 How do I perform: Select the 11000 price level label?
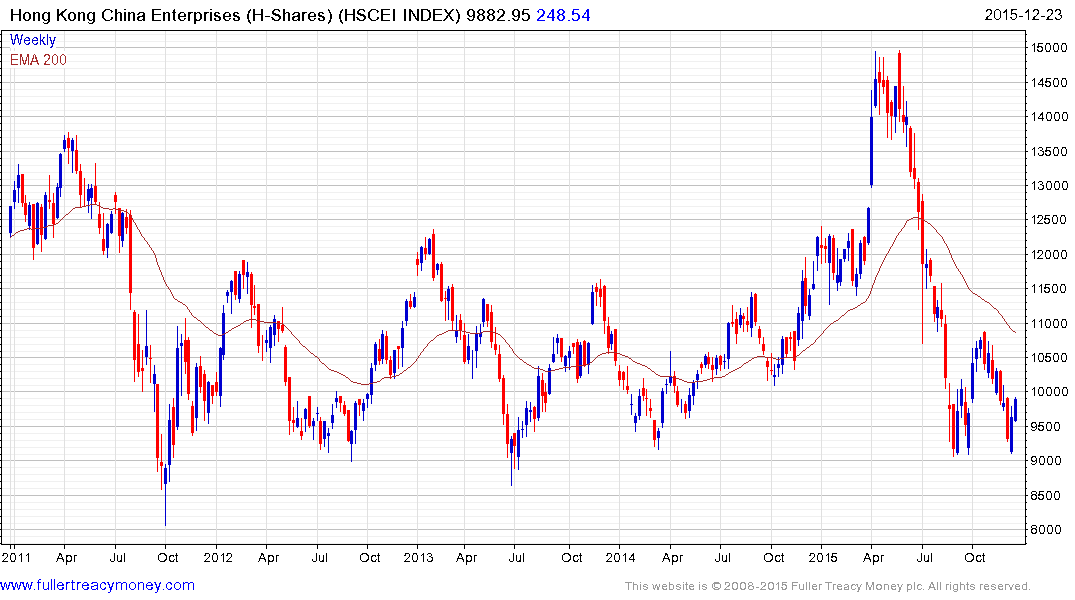tap(1047, 324)
